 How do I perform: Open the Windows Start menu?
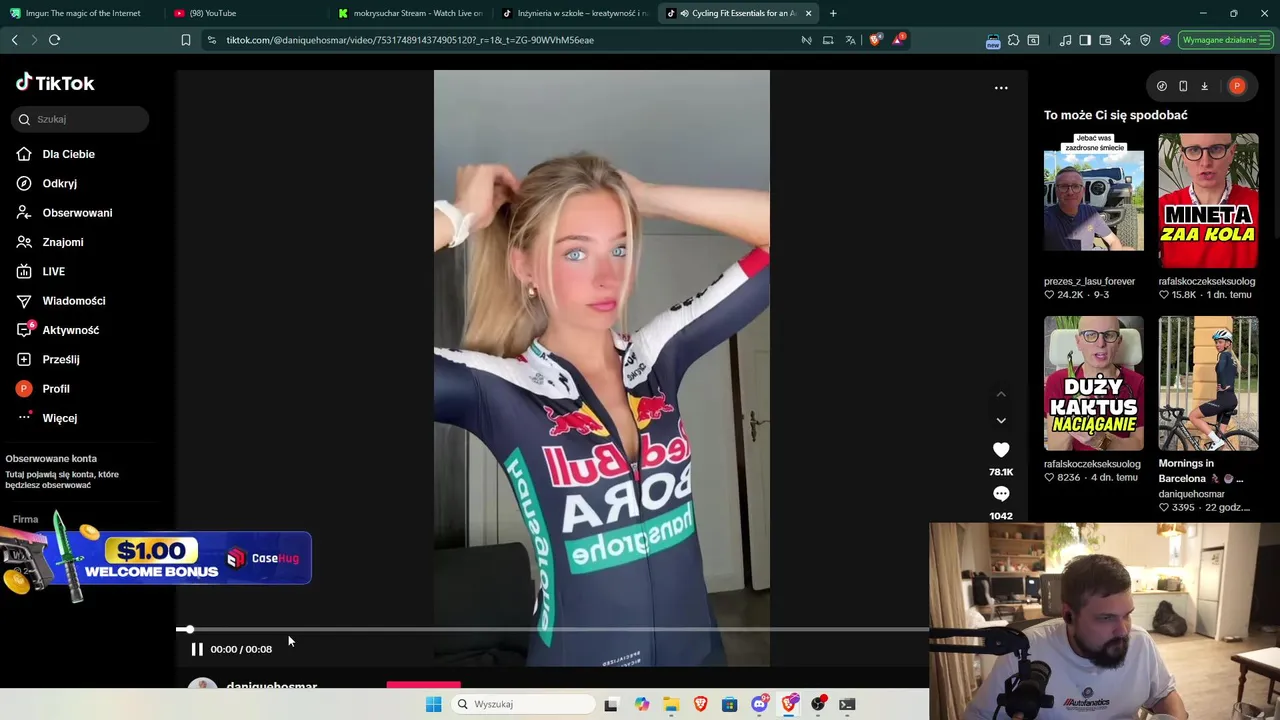(433, 704)
